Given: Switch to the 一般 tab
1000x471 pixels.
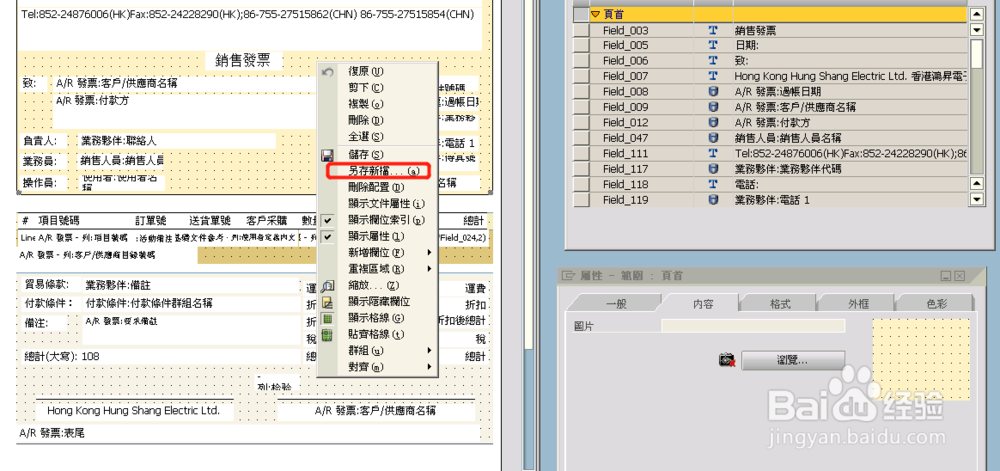Looking at the screenshot, I should coord(616,304).
